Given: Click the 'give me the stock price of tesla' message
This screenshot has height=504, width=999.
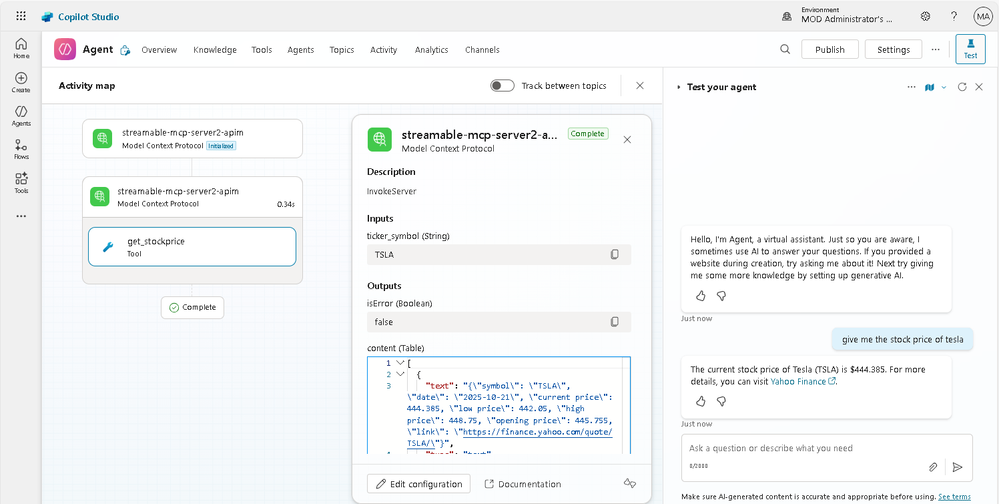Looking at the screenshot, I should pos(903,340).
